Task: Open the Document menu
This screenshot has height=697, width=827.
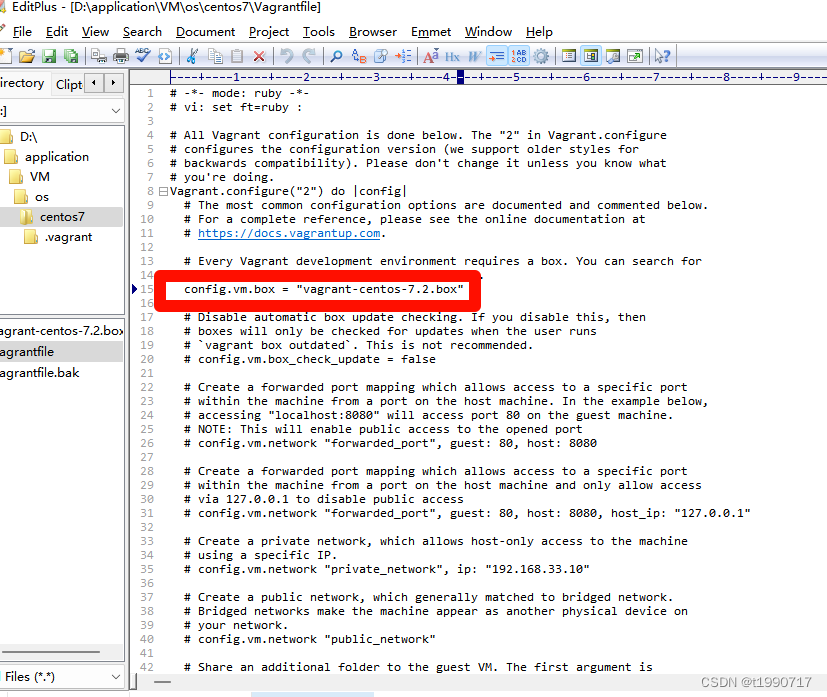Action: pyautogui.click(x=205, y=32)
